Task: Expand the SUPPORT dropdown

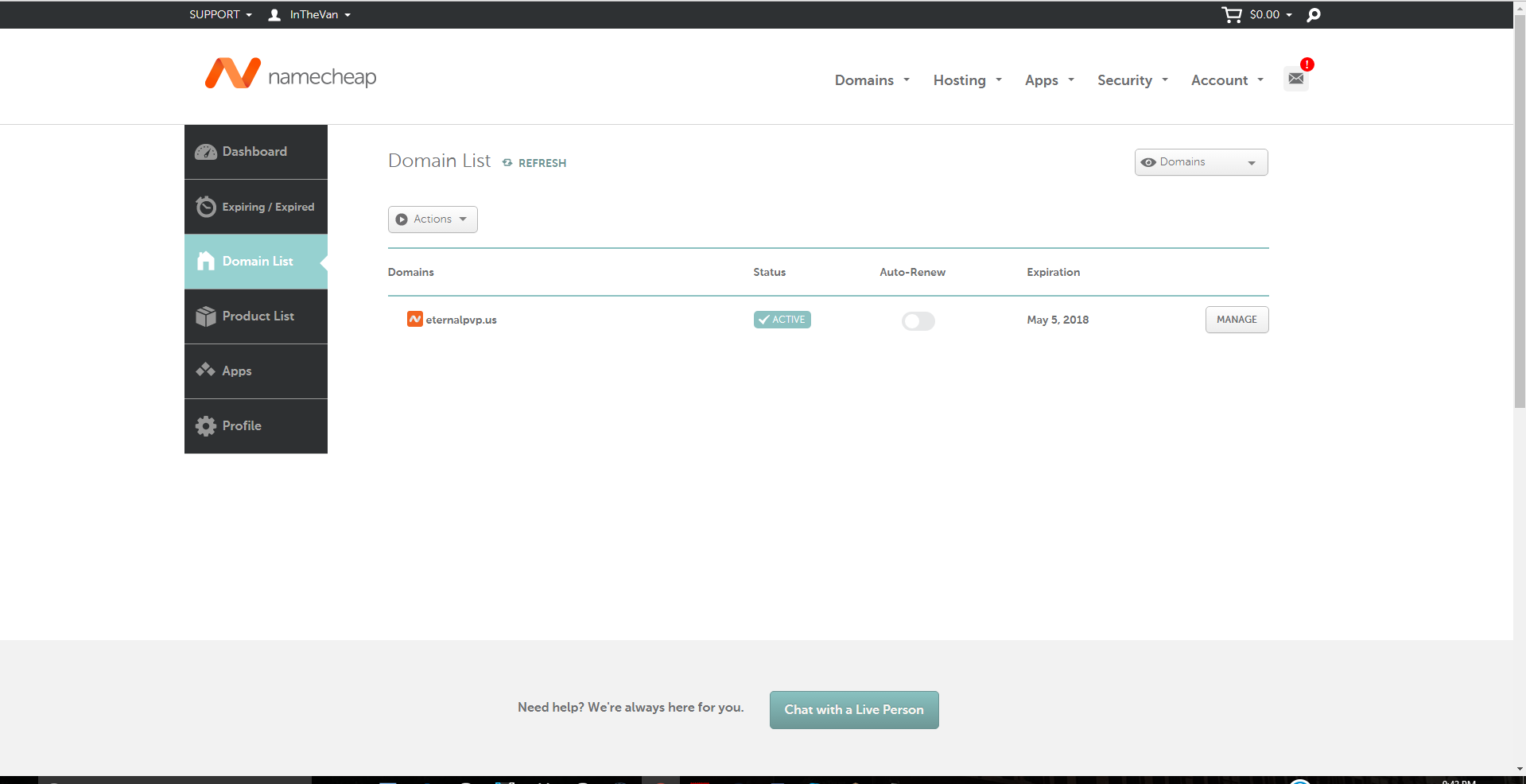Action: 220,14
